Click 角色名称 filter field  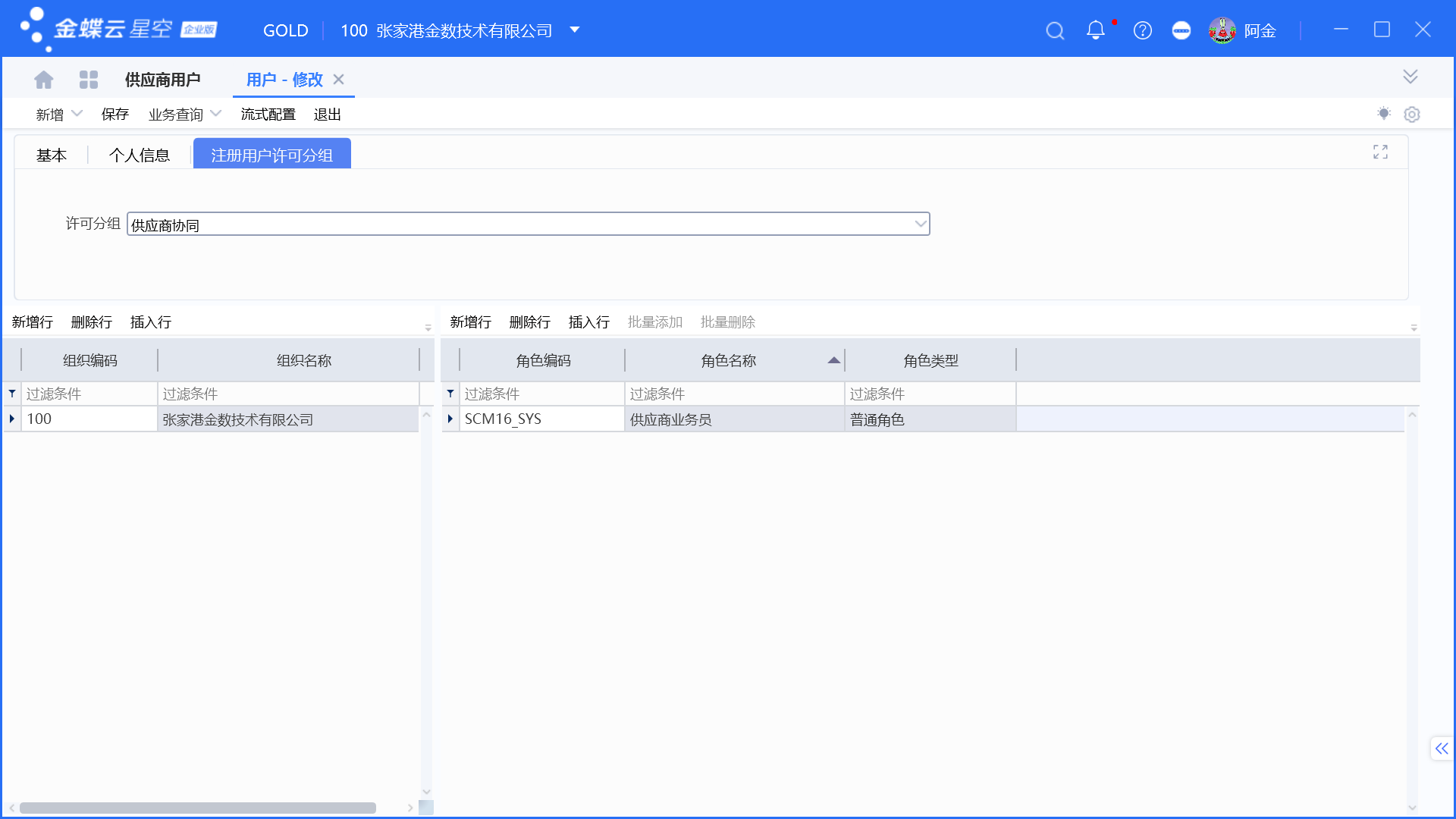(x=735, y=394)
